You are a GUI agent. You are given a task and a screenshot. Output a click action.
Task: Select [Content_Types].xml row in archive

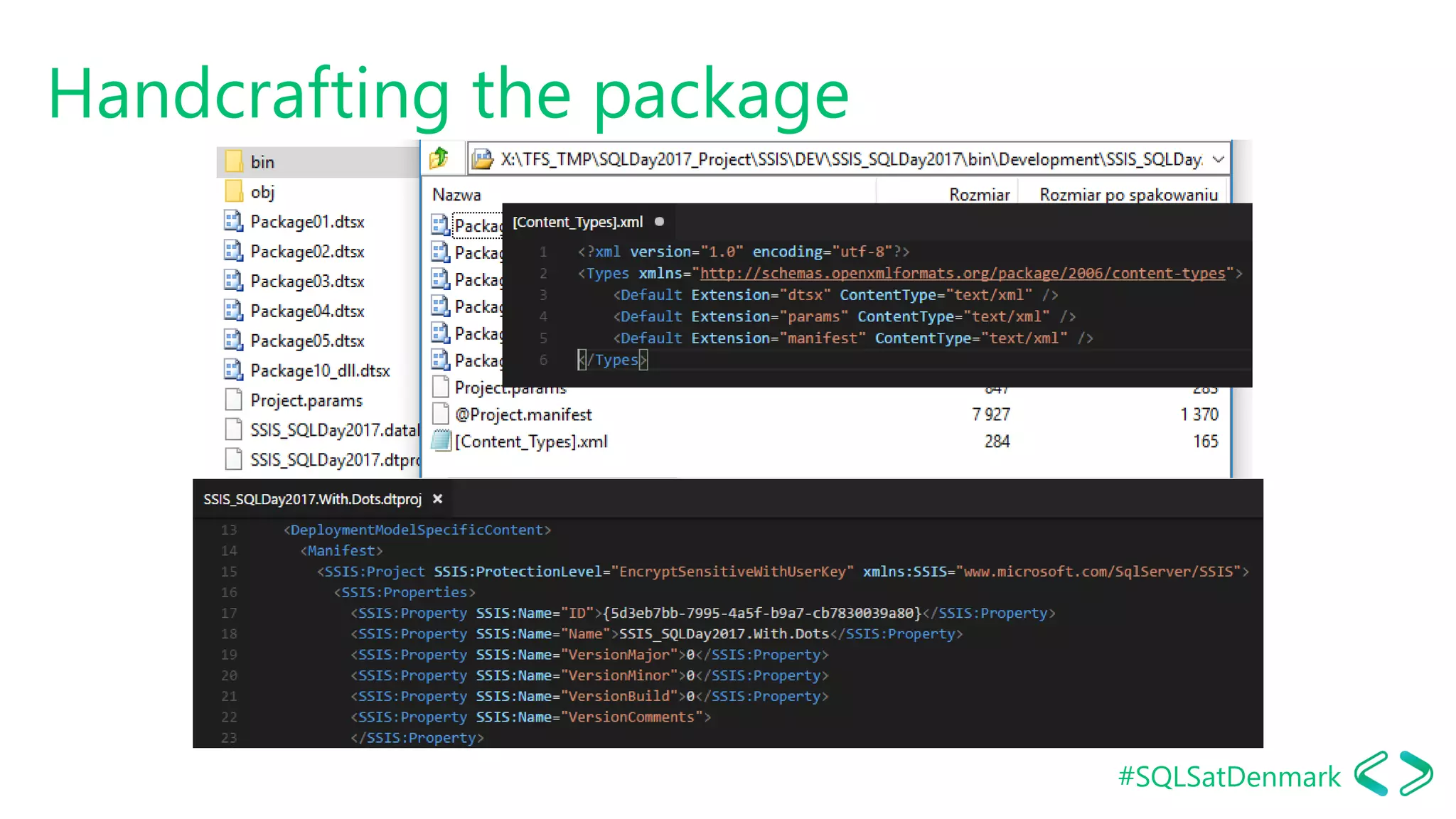[825, 441]
